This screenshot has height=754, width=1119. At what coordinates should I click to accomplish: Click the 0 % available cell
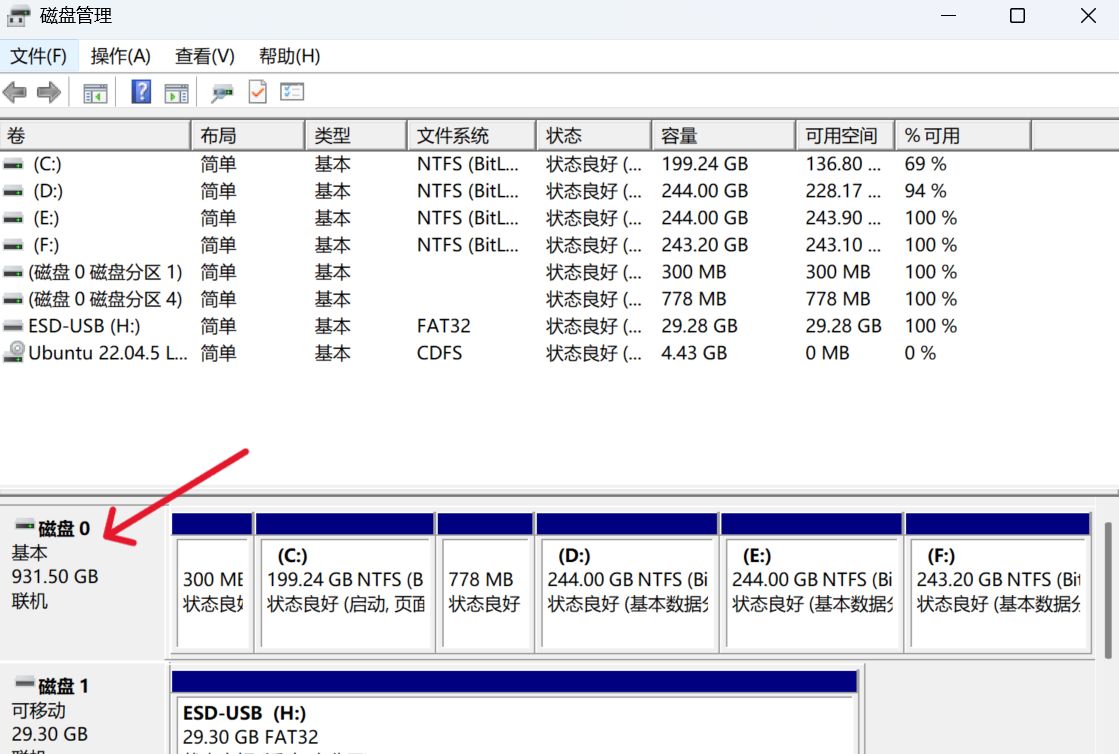[920, 353]
